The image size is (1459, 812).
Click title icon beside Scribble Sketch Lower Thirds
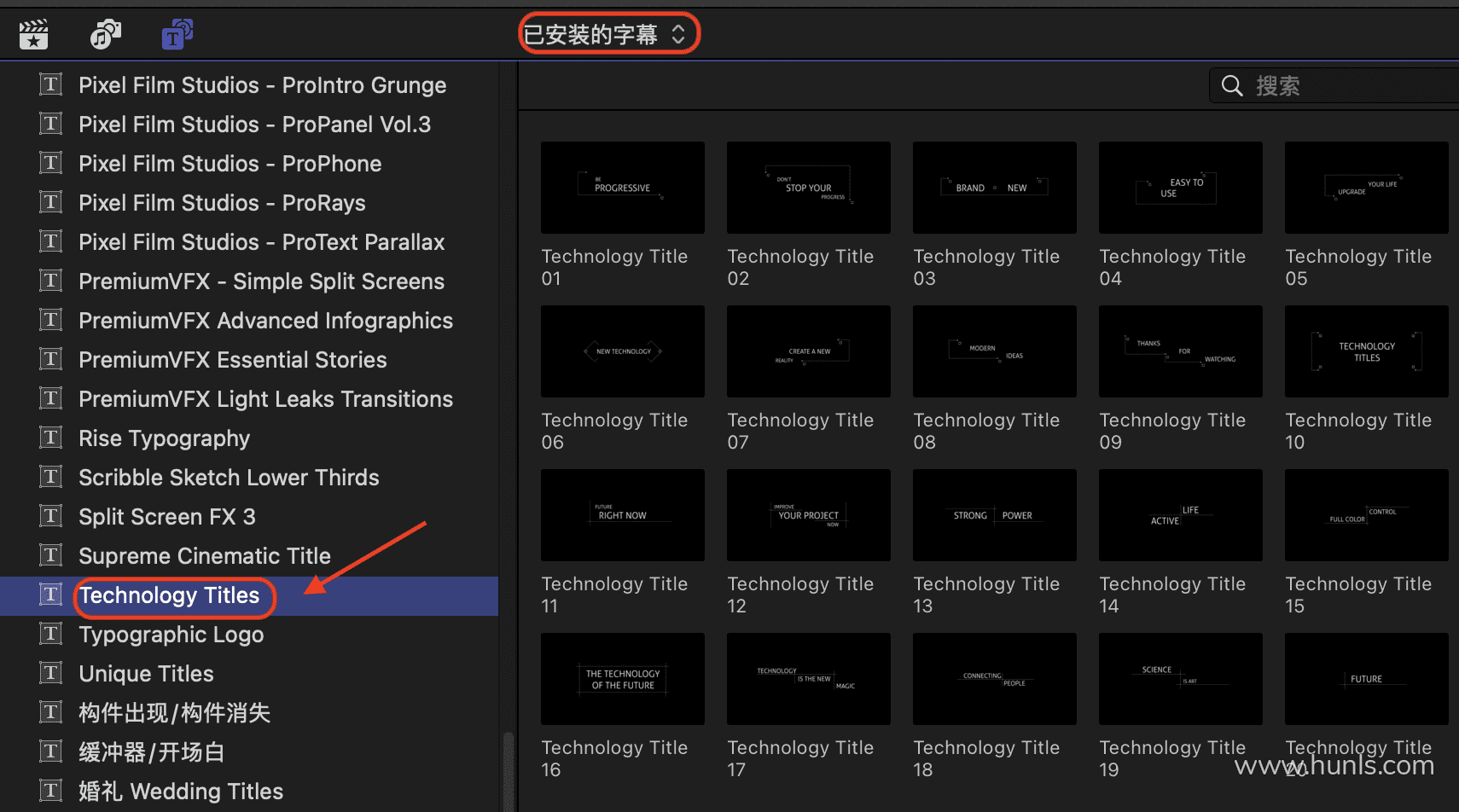tap(51, 477)
